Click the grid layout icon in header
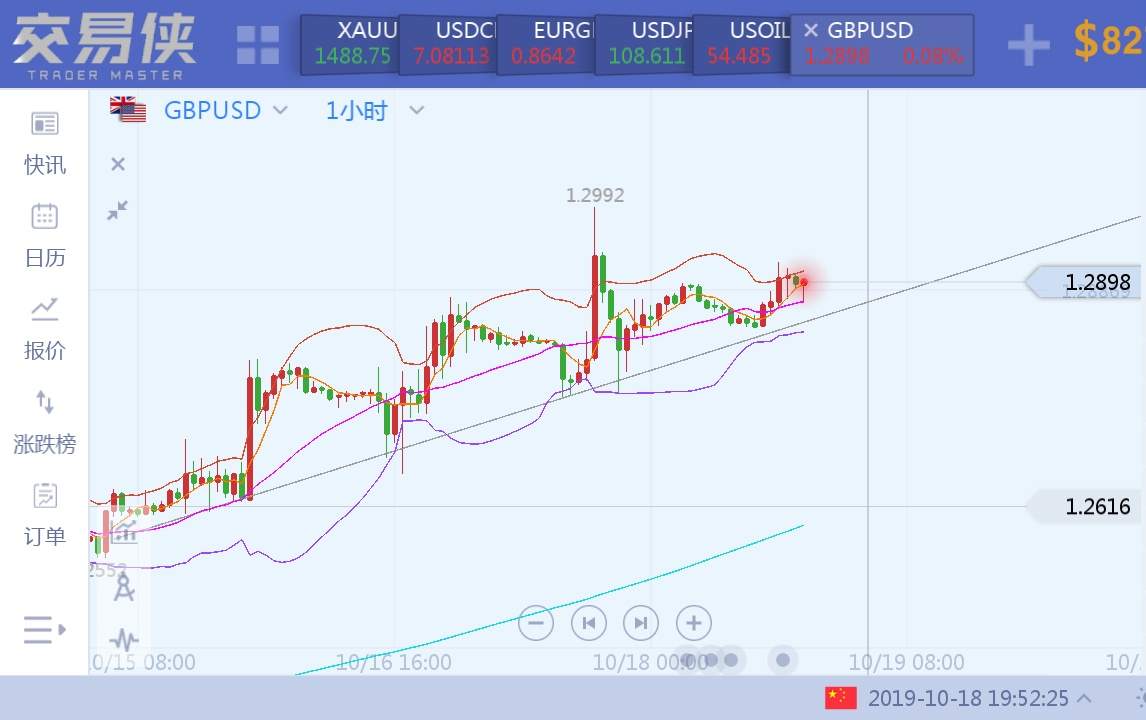Viewport: 1146px width, 720px height. coord(257,45)
